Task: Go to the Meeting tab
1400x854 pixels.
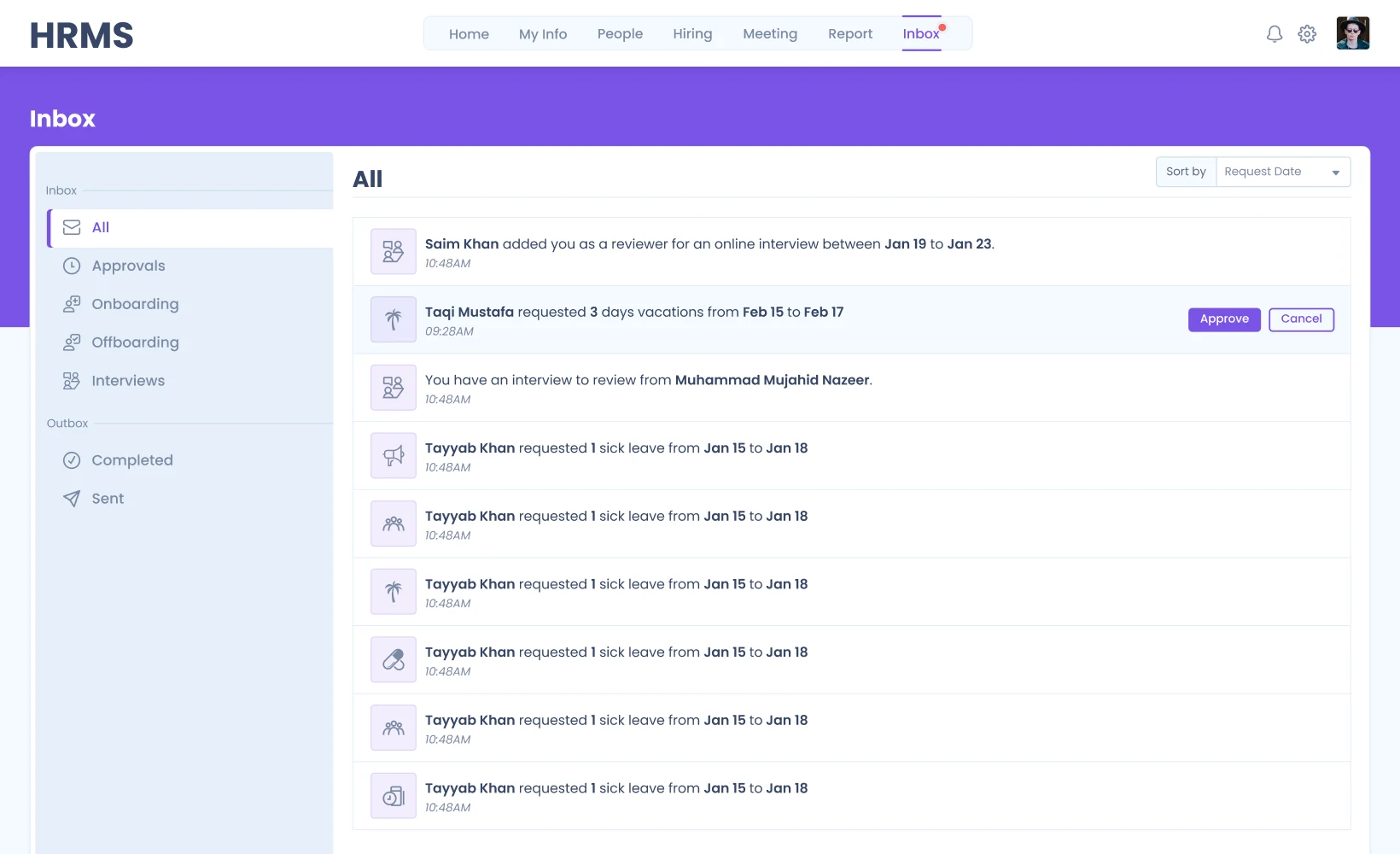Action: 770,34
